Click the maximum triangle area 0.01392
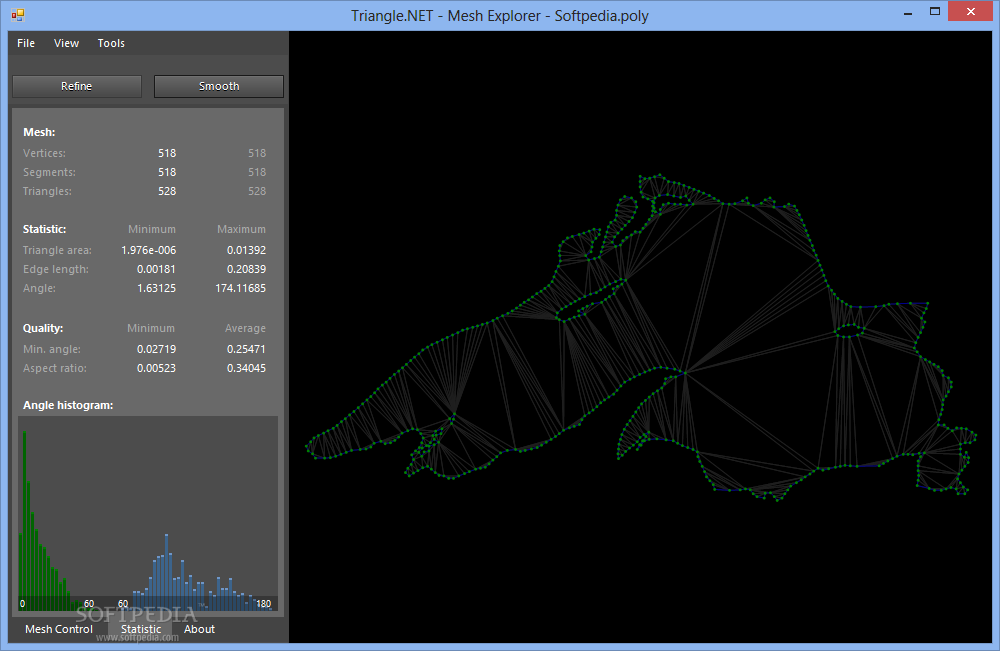 (246, 251)
